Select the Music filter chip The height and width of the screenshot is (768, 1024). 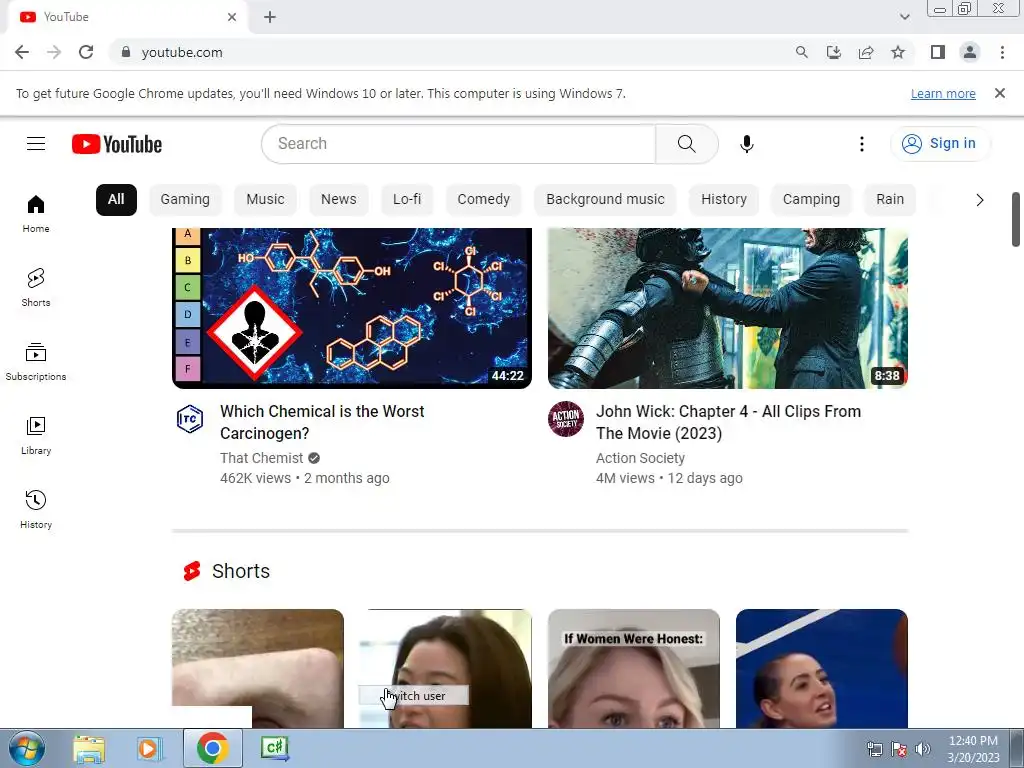pos(265,200)
